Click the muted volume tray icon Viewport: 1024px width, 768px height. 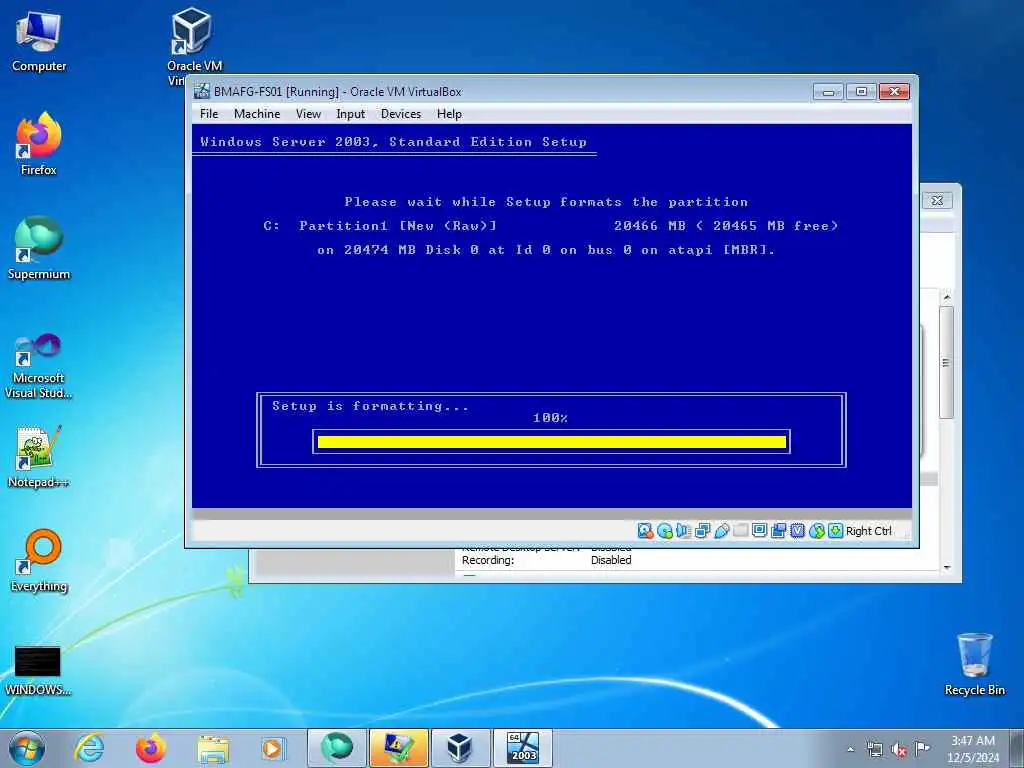click(x=899, y=750)
